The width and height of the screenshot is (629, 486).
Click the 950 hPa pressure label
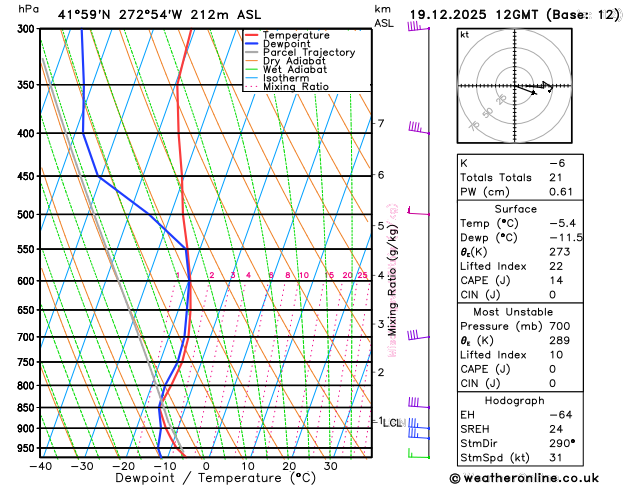pos(28,448)
